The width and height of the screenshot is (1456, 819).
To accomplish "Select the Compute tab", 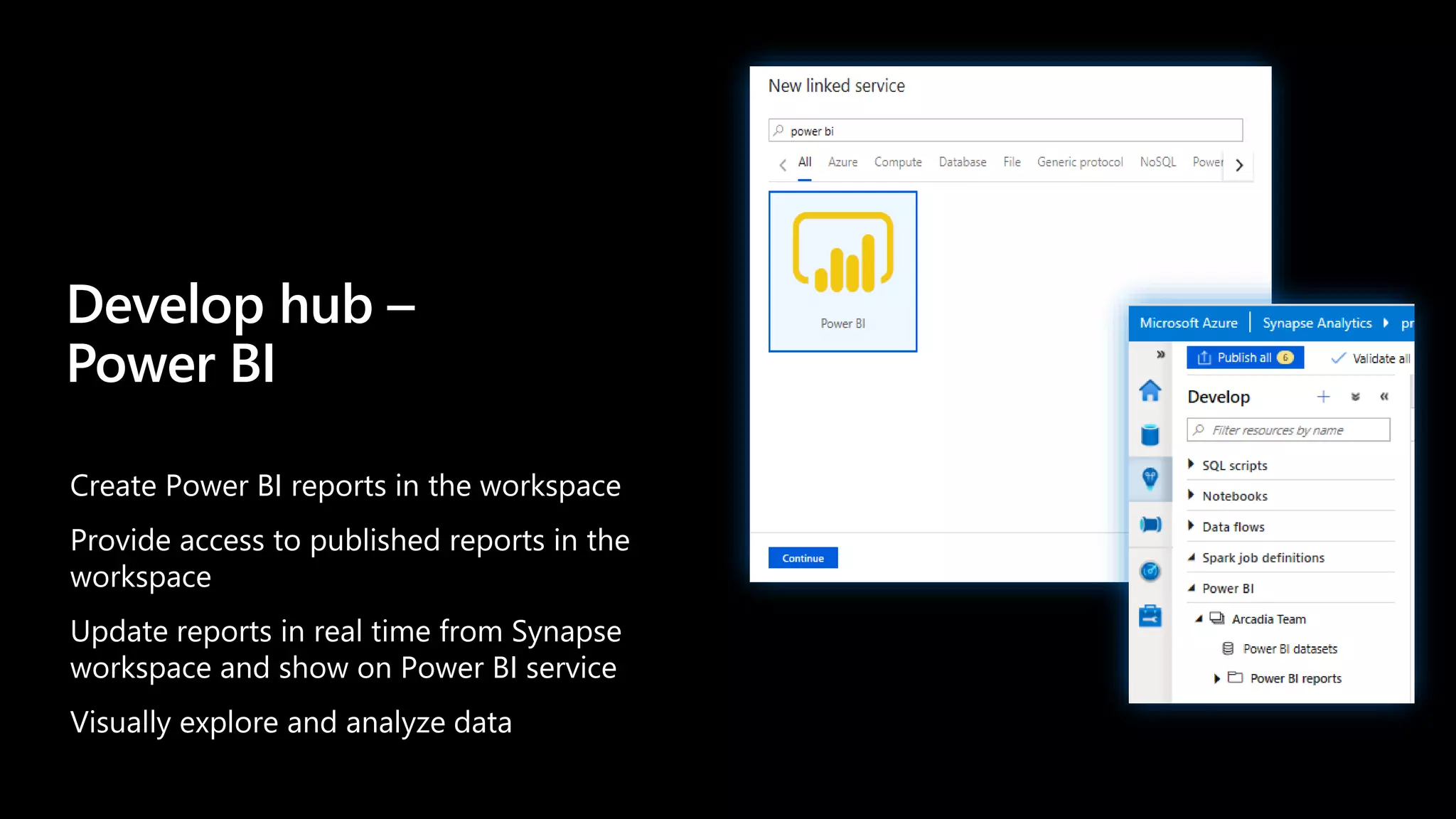I will [898, 162].
